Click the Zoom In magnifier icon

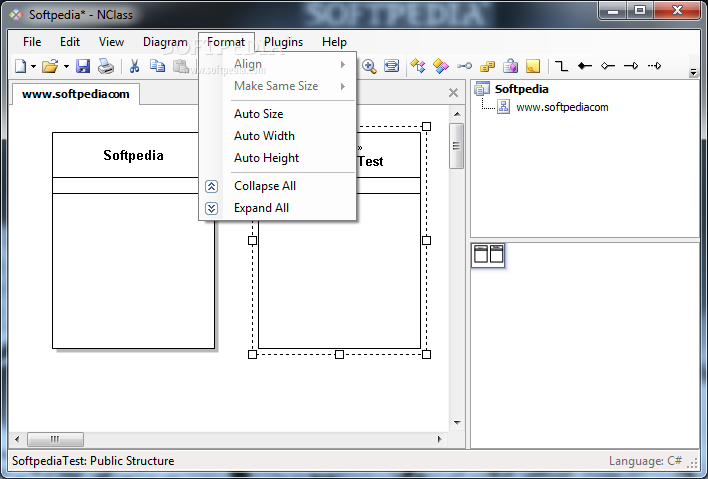[369, 66]
